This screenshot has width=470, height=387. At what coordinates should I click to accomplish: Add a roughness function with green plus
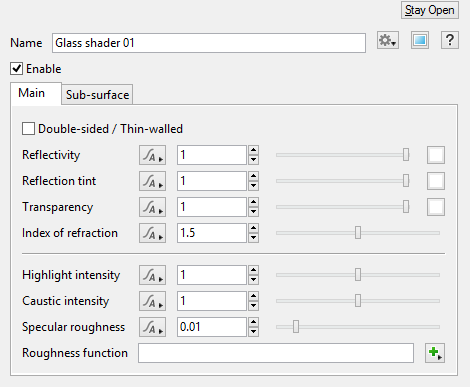click(435, 353)
